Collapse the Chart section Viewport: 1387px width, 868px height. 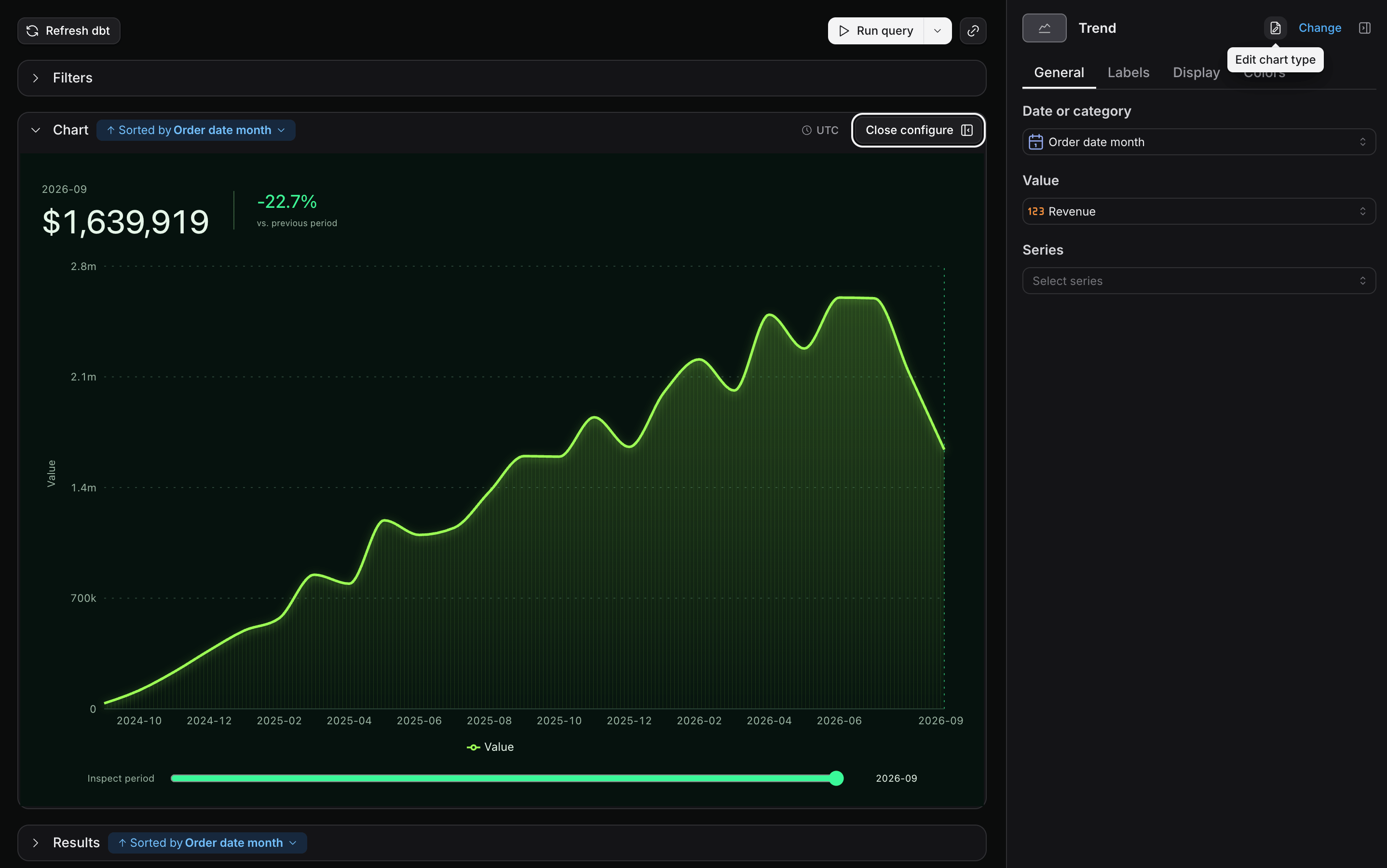tap(36, 130)
